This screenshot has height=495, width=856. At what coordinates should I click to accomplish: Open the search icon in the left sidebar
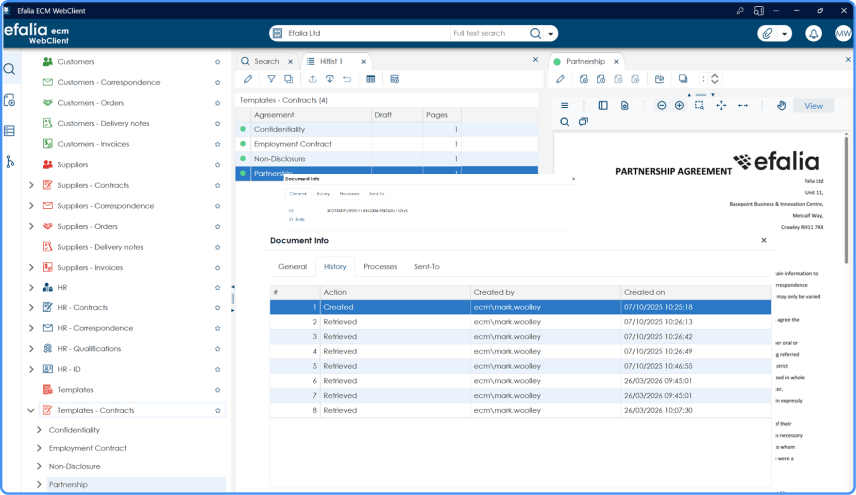click(x=9, y=69)
